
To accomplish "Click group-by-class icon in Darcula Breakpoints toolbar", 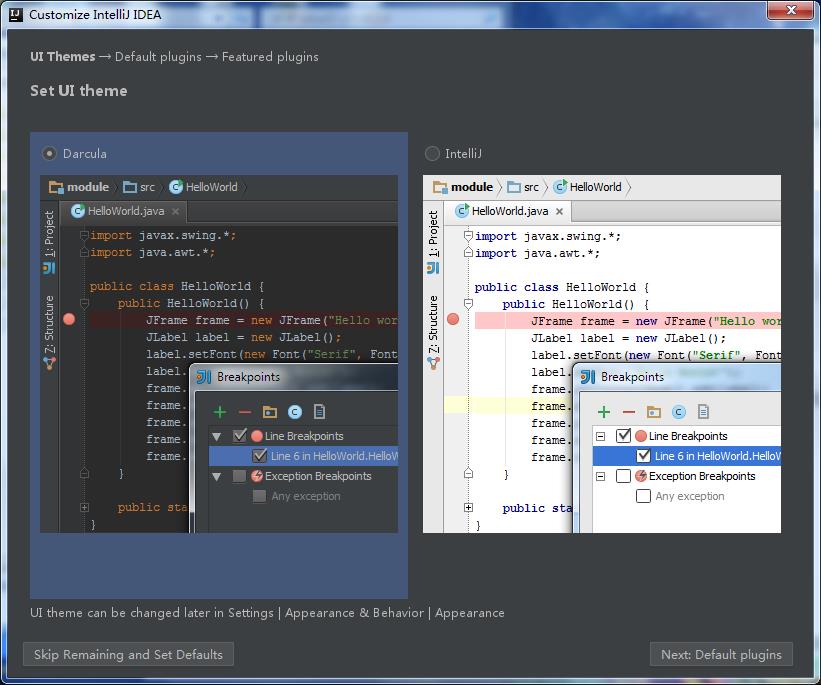I will [x=295, y=412].
